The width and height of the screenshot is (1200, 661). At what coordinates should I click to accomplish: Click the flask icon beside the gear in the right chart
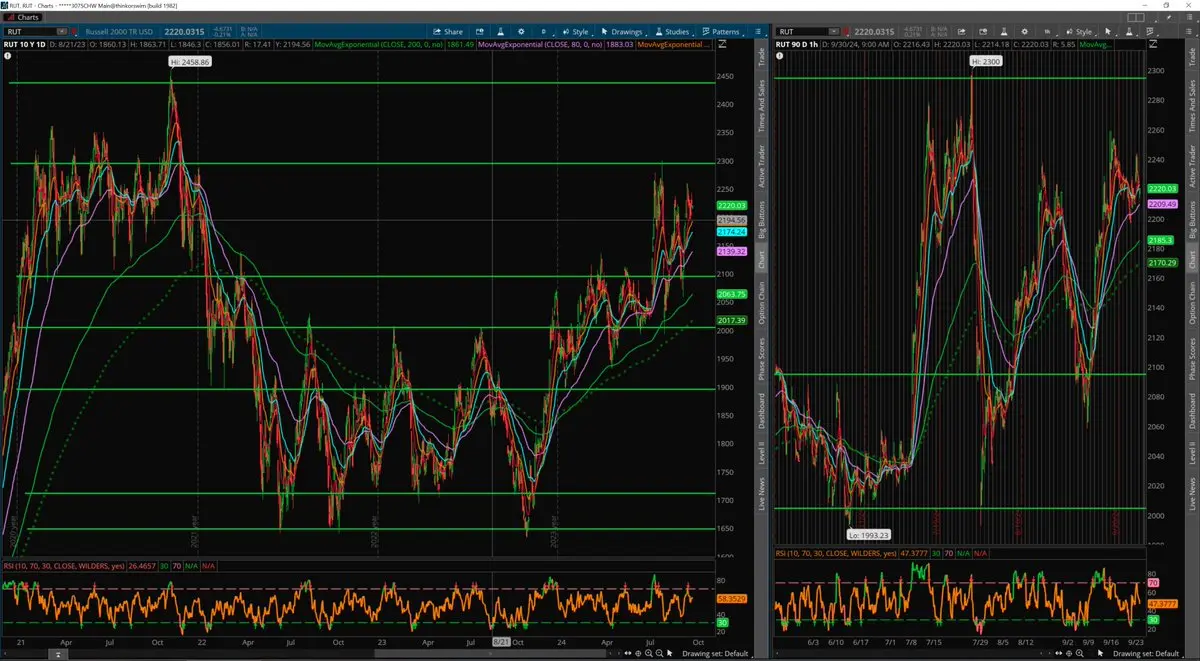[x=1002, y=32]
